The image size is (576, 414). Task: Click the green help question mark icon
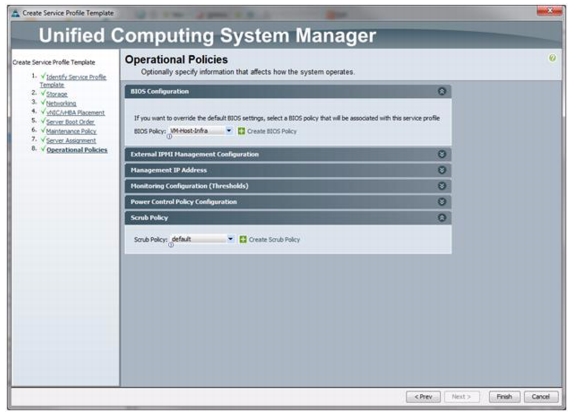coord(552,58)
